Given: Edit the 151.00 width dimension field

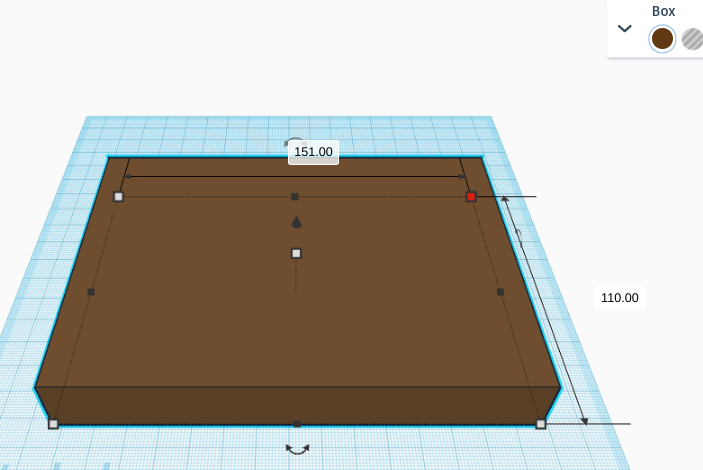Looking at the screenshot, I should [x=313, y=152].
